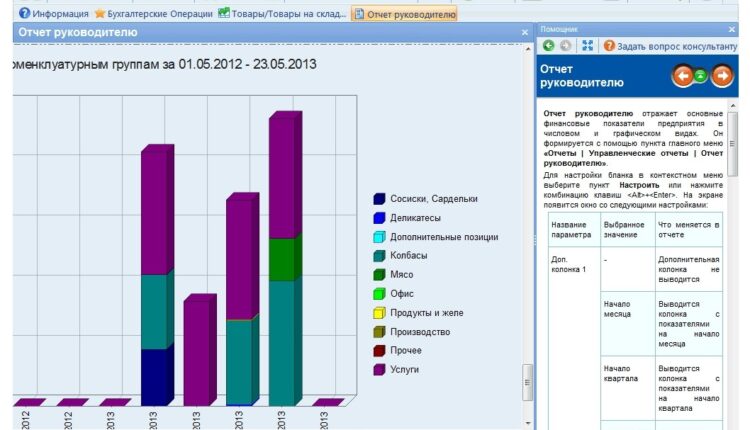This screenshot has width=750, height=430.
Task: Go to next help topic with orange right arrow
Action: tap(721, 76)
